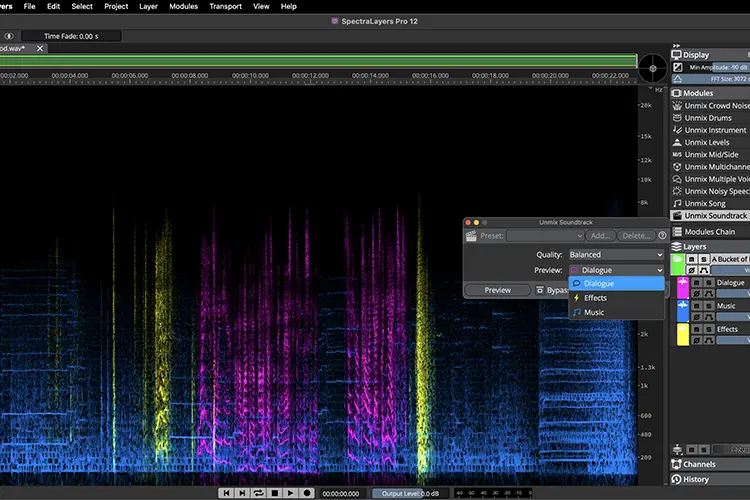Mute the Dialogue layer

(697, 283)
